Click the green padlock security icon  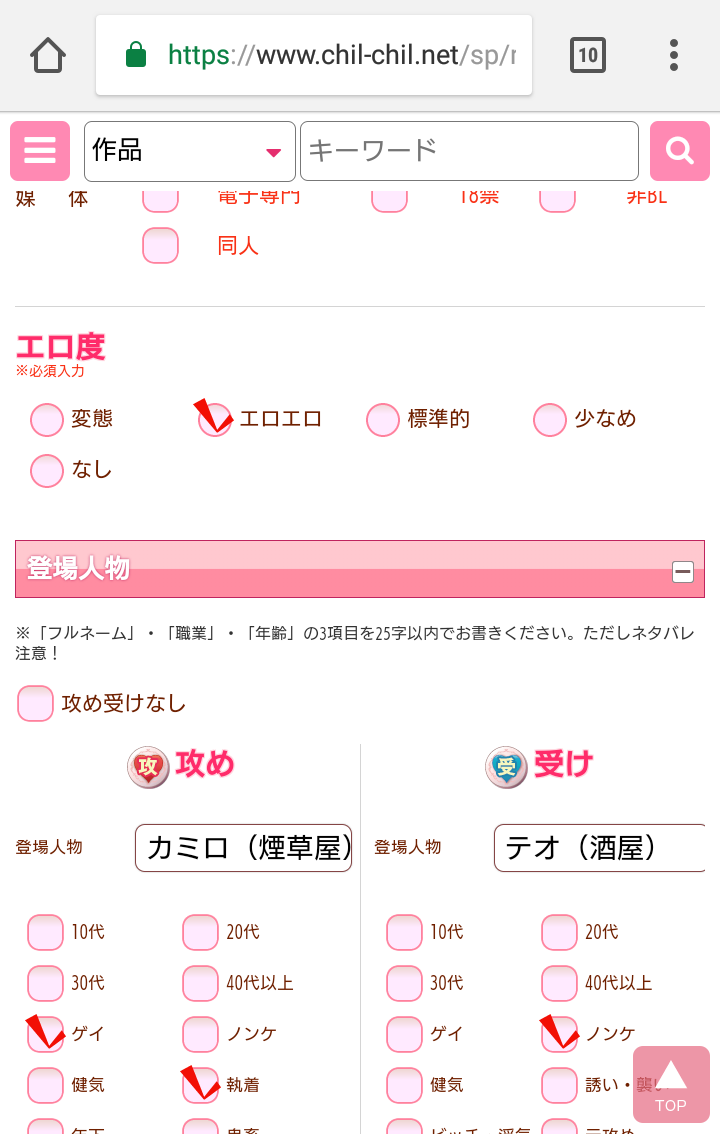click(x=136, y=55)
